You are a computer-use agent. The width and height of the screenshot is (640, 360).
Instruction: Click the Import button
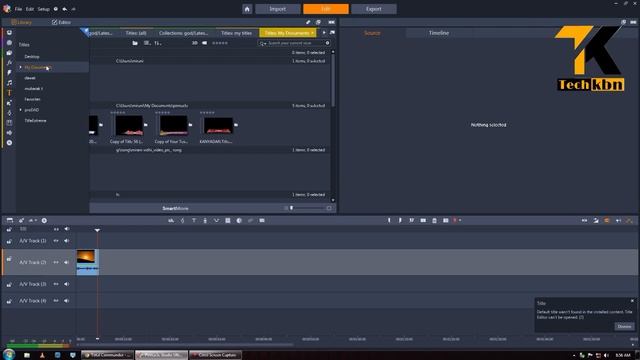click(278, 9)
